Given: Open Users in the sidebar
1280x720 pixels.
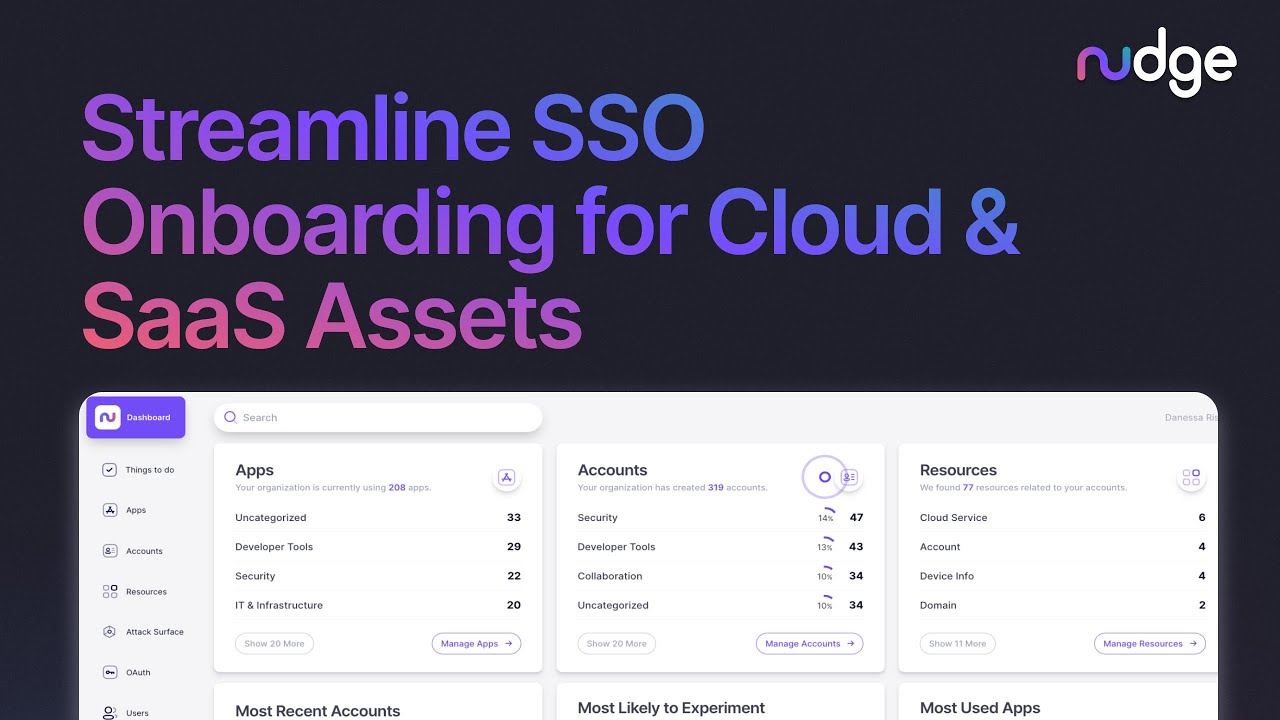Looking at the screenshot, I should 125,713.
